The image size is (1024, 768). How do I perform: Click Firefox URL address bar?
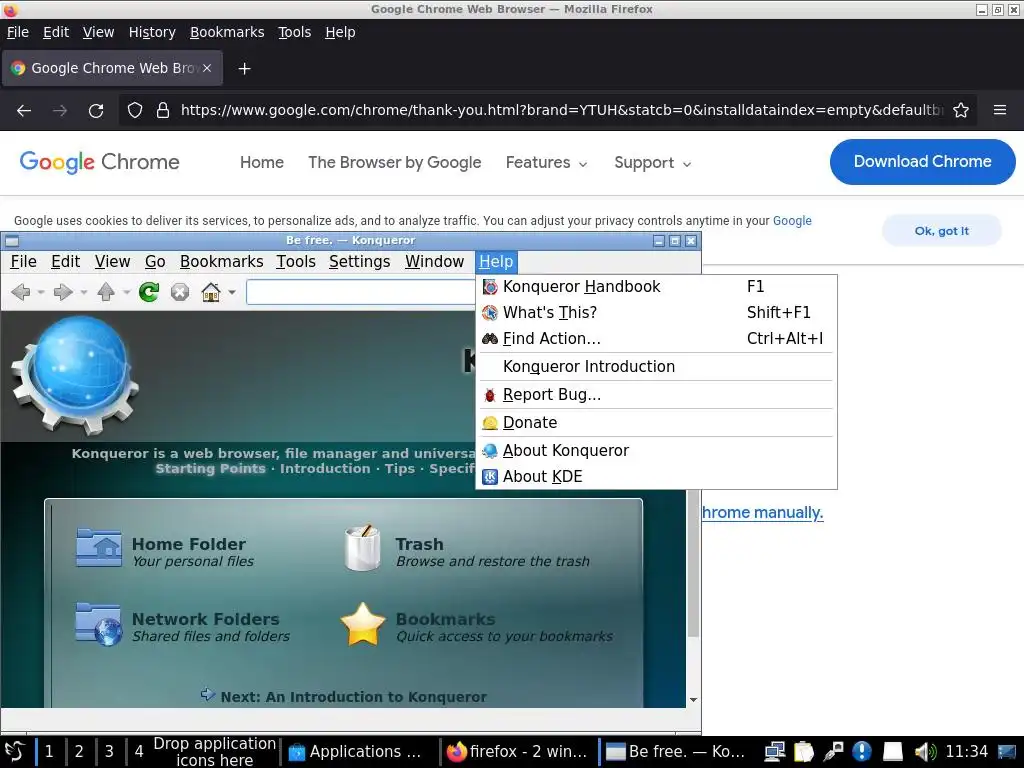point(562,110)
